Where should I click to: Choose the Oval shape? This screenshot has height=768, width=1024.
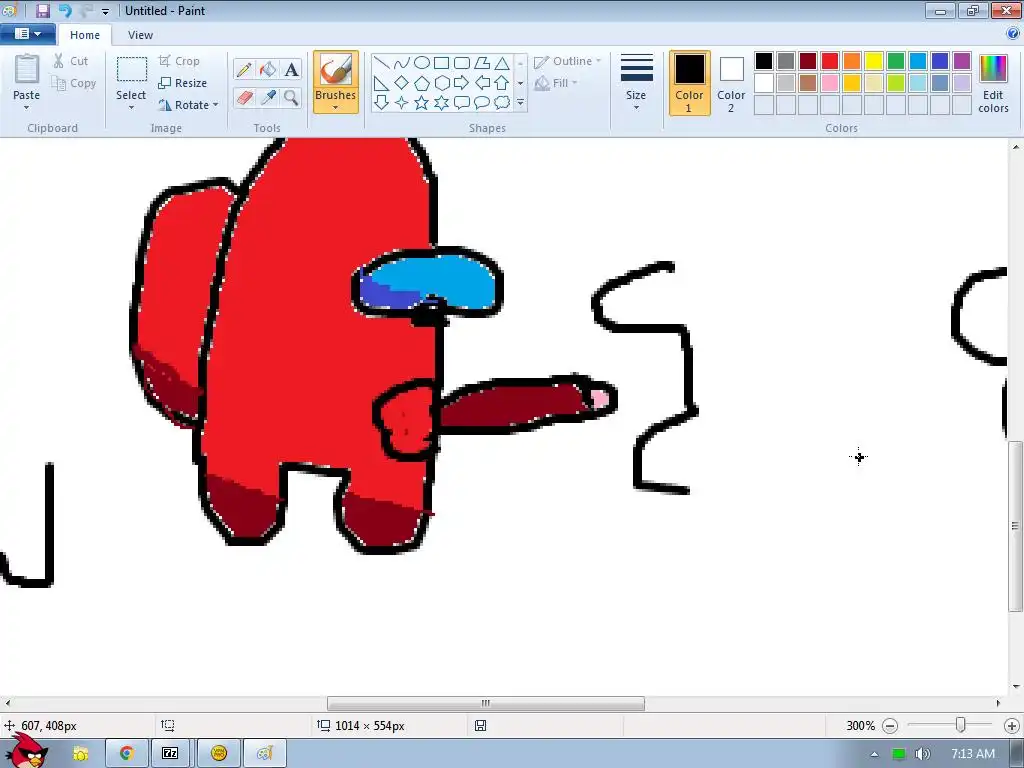pos(422,63)
